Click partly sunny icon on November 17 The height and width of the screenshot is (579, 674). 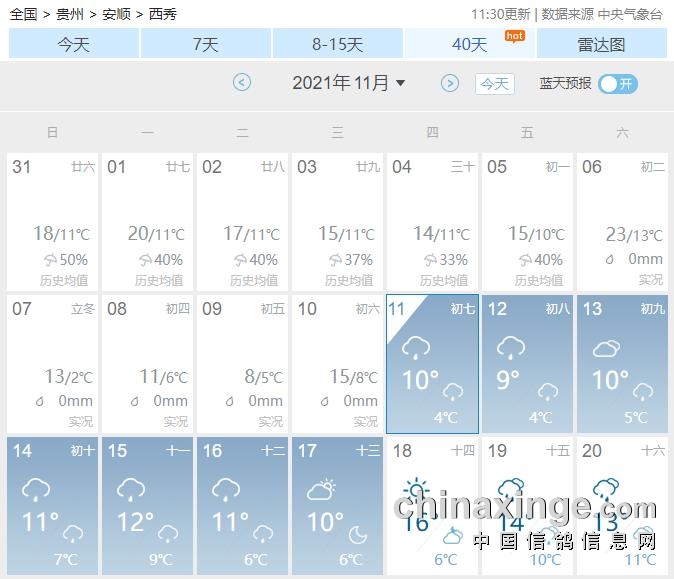pyautogui.click(x=321, y=490)
